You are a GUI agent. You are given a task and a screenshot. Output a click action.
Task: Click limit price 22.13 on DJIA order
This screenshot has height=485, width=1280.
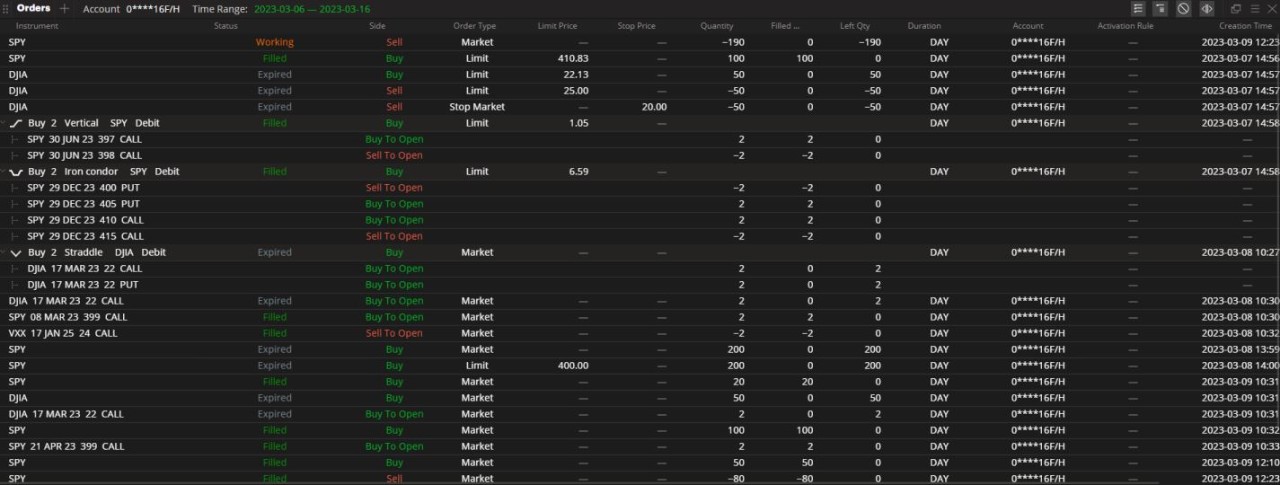click(576, 75)
